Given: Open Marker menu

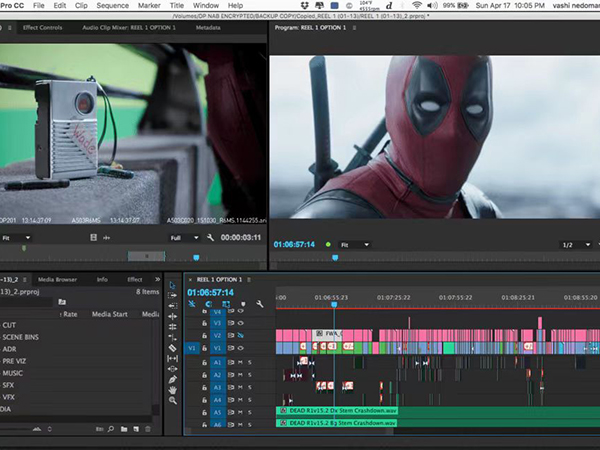Looking at the screenshot, I should [x=149, y=5].
